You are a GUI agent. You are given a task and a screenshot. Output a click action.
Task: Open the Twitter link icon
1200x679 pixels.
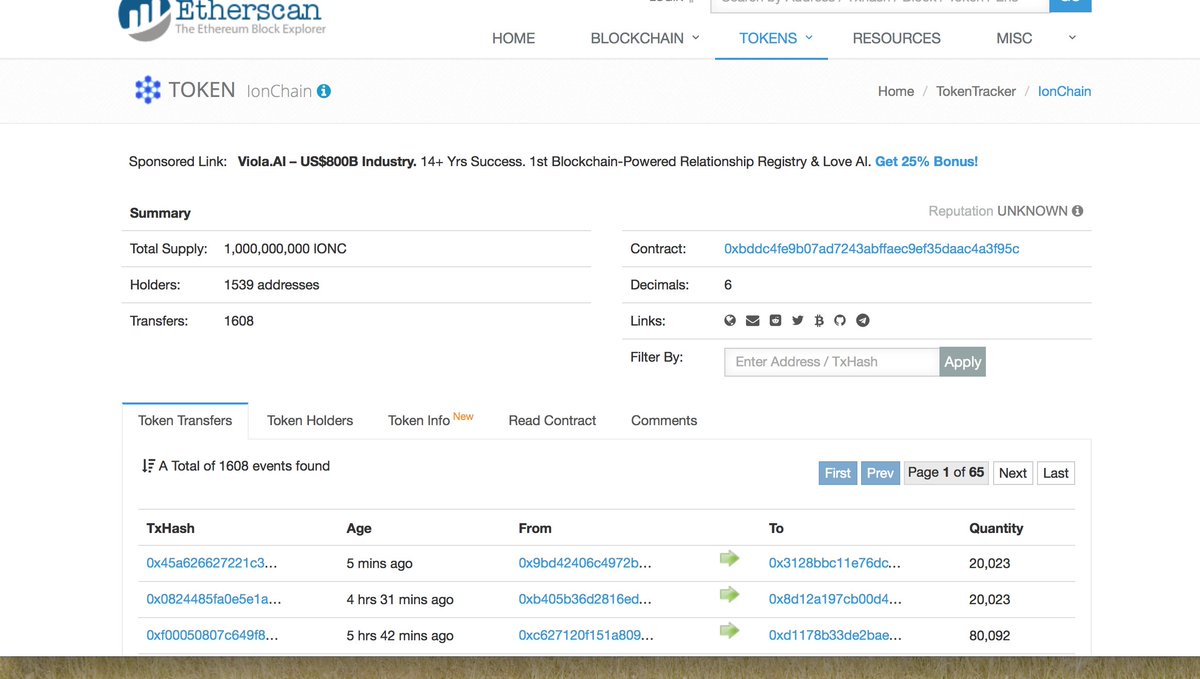coord(797,321)
